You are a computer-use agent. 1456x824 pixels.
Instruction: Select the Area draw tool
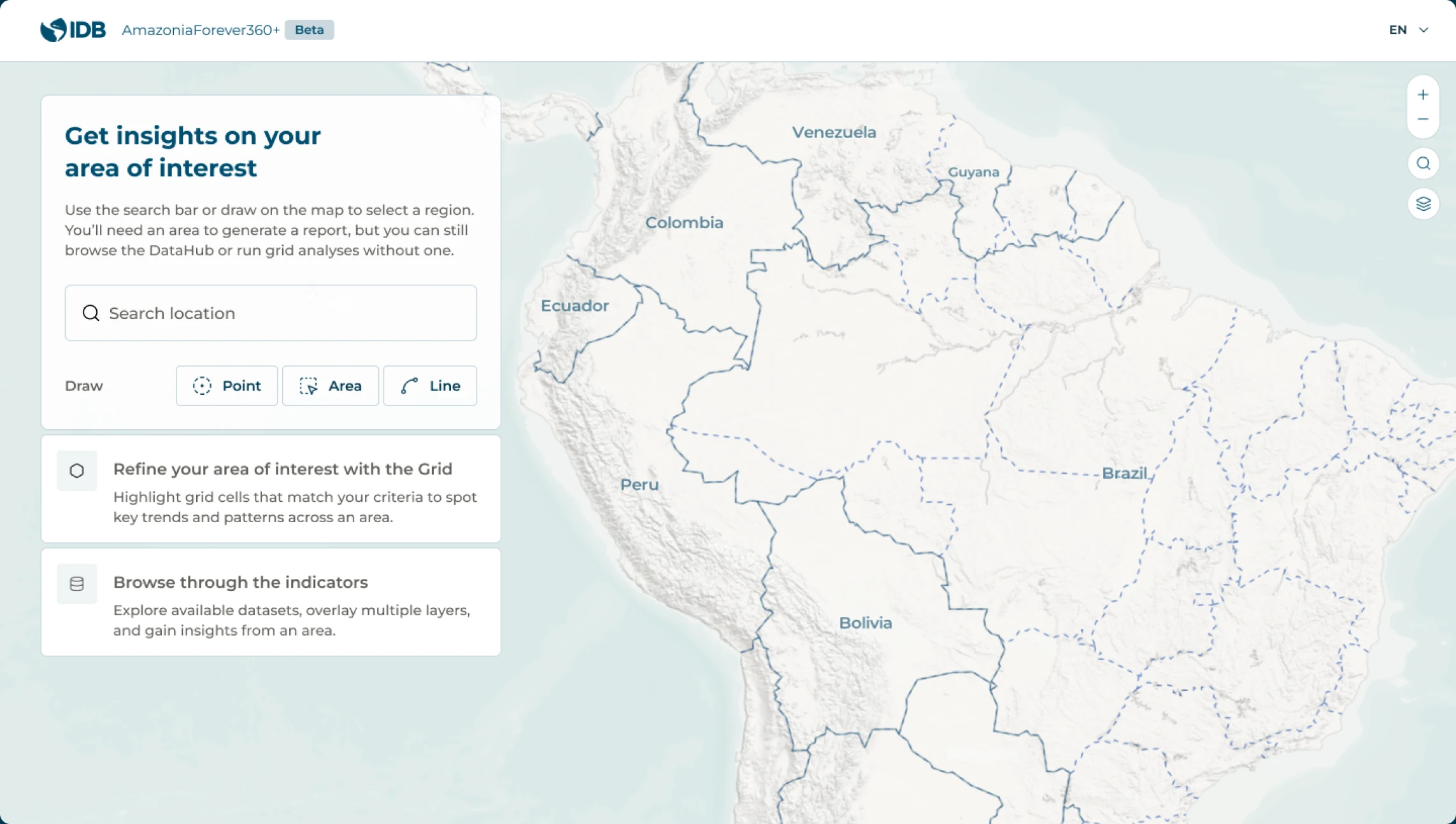pyautogui.click(x=330, y=385)
